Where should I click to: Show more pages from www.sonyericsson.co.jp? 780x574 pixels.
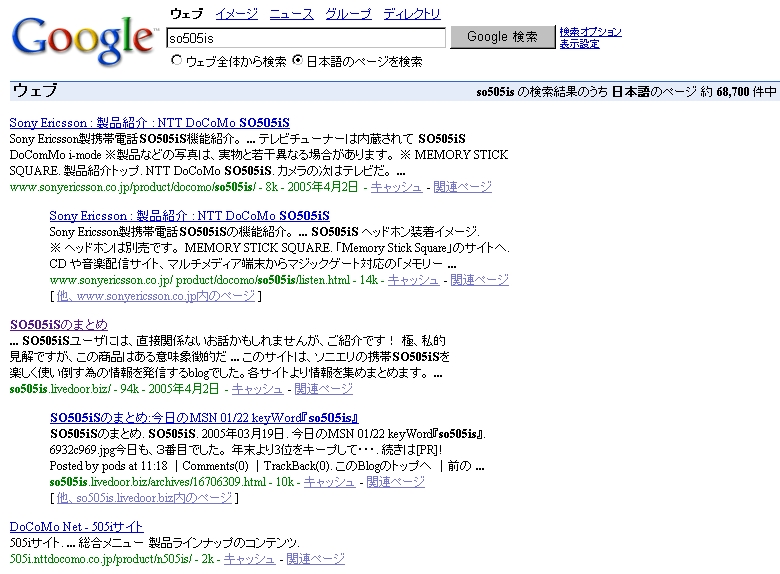(x=156, y=296)
